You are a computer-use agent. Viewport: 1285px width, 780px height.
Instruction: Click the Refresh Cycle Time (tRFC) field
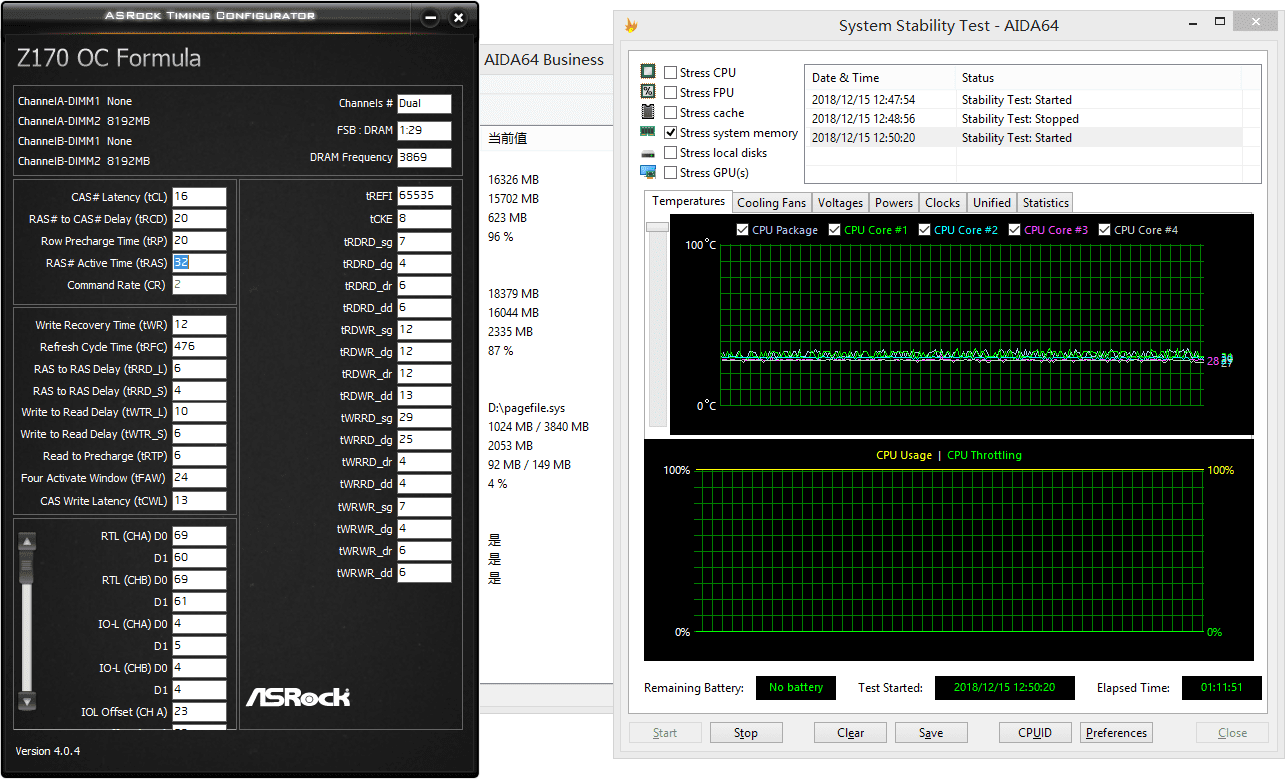tap(199, 347)
